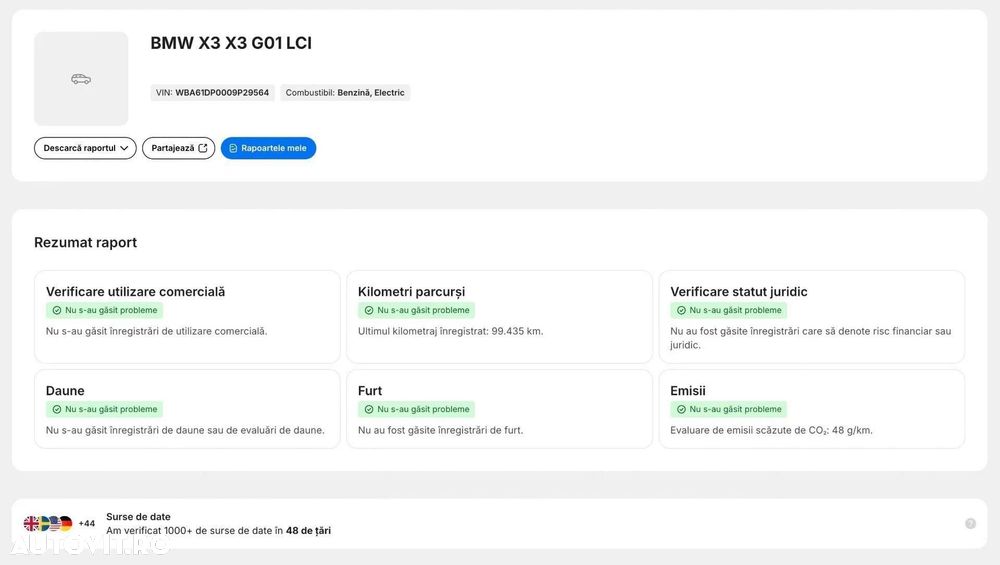Click the car placeholder thumbnail
Image resolution: width=1000 pixels, height=565 pixels.
click(x=81, y=78)
